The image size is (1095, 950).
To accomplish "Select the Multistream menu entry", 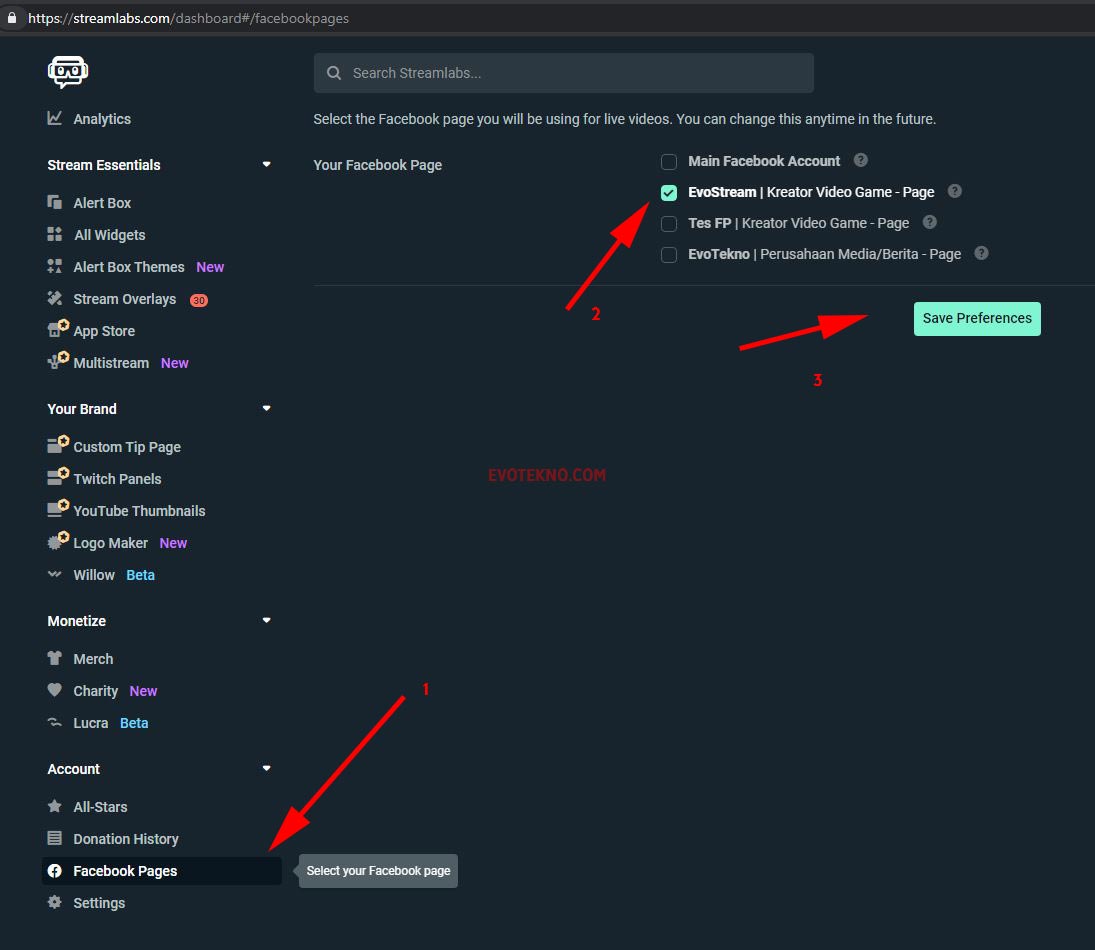I will 111,363.
